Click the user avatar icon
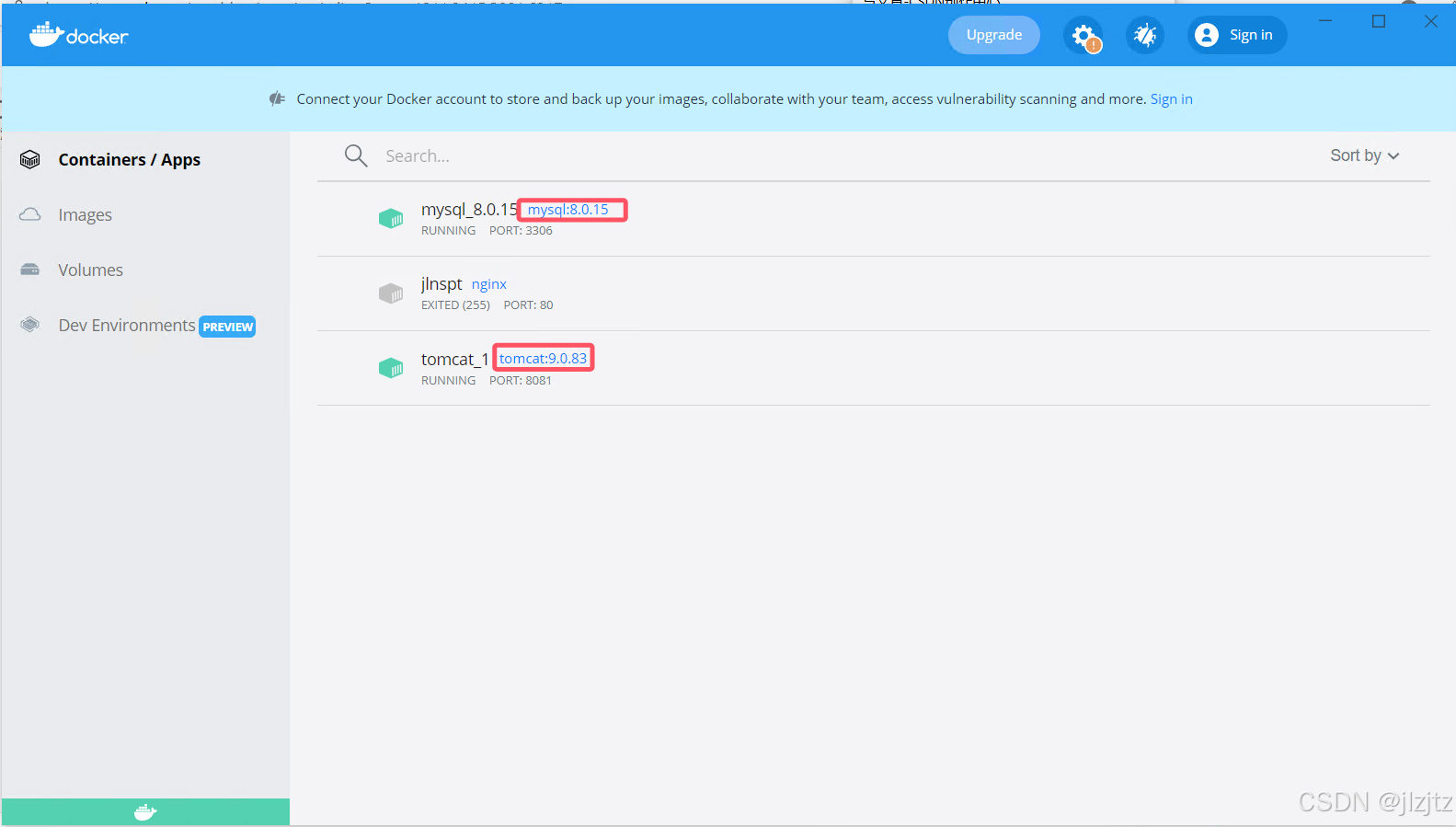The height and width of the screenshot is (827, 1456). (x=1206, y=35)
